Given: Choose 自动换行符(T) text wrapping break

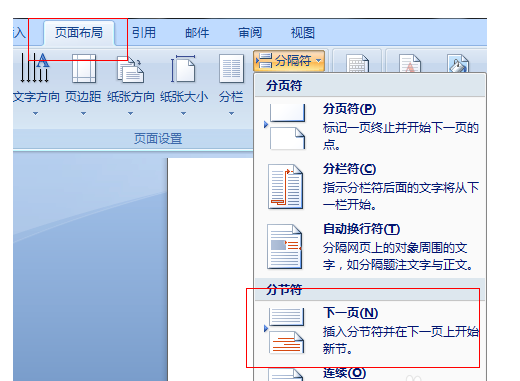Looking at the screenshot, I should click(x=370, y=247).
